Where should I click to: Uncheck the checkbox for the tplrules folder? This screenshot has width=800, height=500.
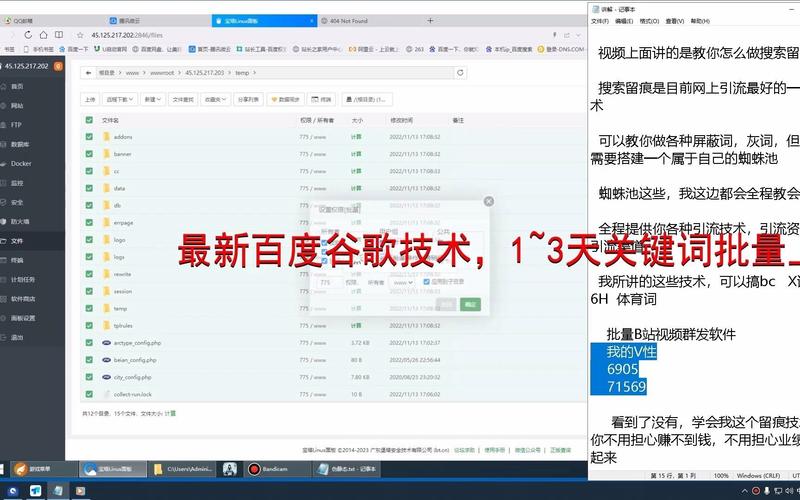pos(89,326)
